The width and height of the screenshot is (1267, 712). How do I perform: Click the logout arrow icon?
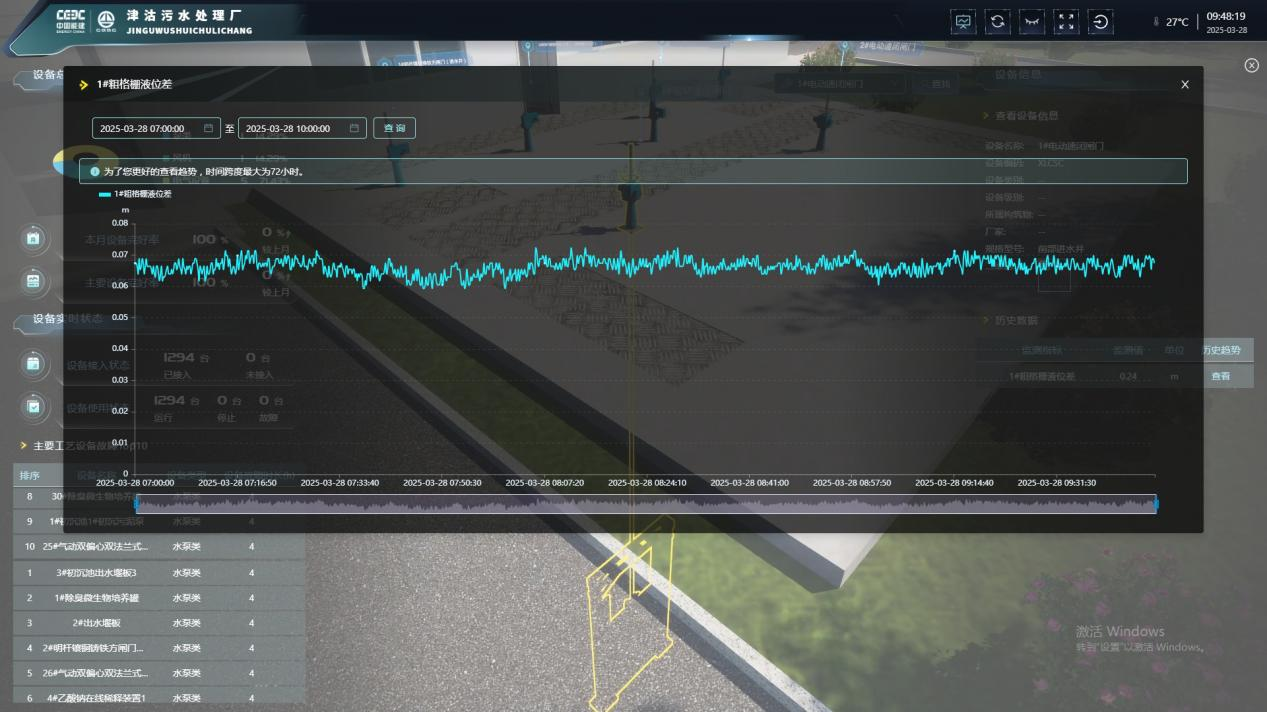pyautogui.click(x=1100, y=22)
